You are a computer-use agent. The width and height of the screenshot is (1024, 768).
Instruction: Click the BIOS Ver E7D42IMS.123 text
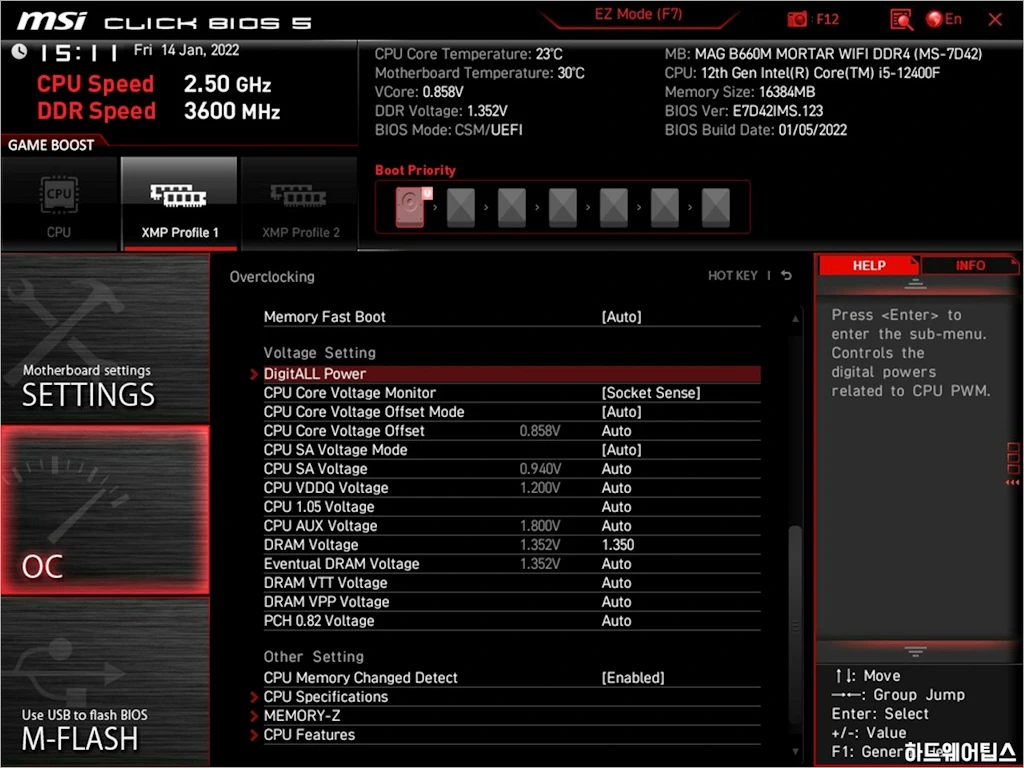tap(744, 111)
